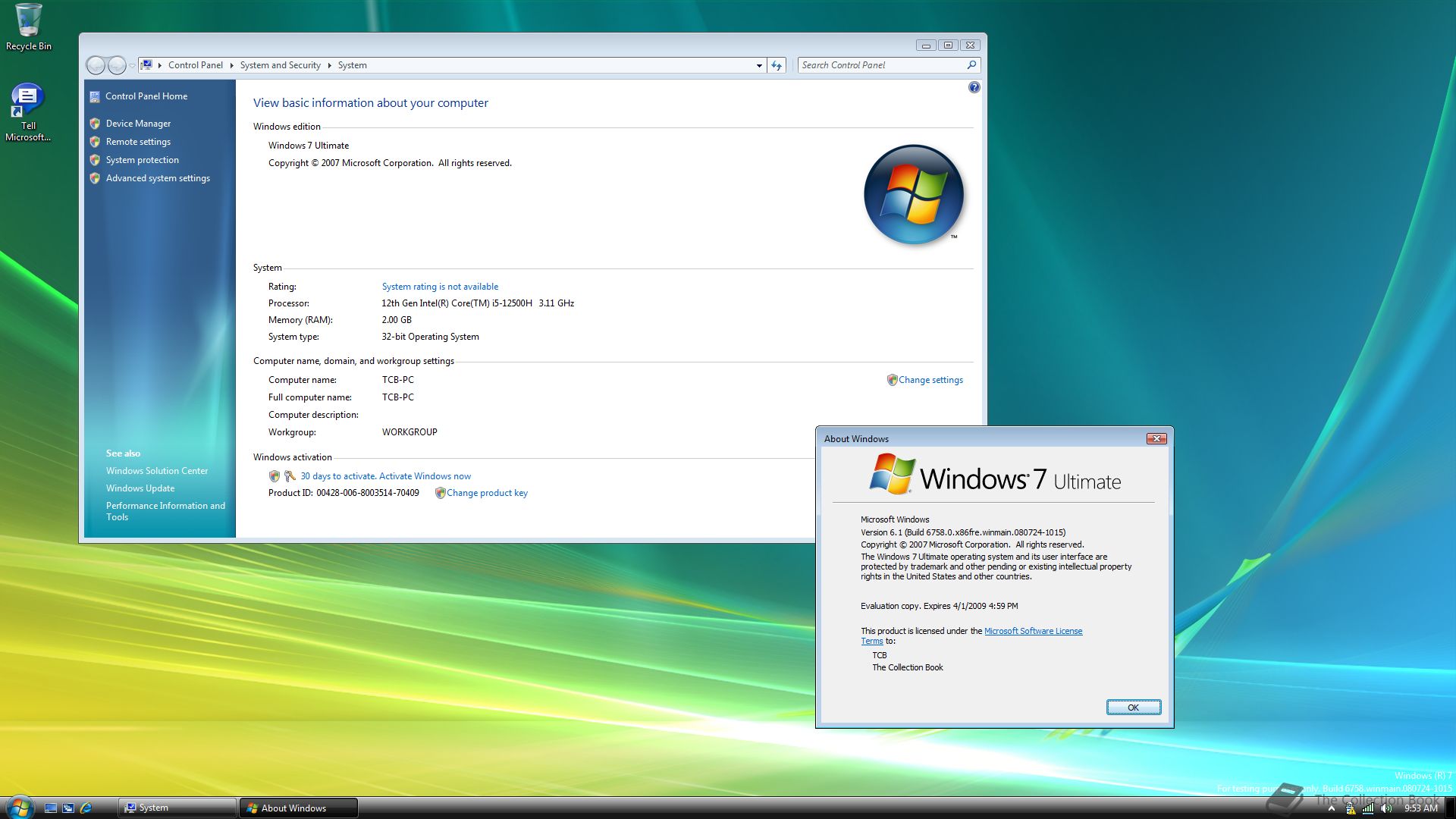This screenshot has height=819, width=1456.
Task: Click the Control Panel Home icon
Action: (x=95, y=96)
